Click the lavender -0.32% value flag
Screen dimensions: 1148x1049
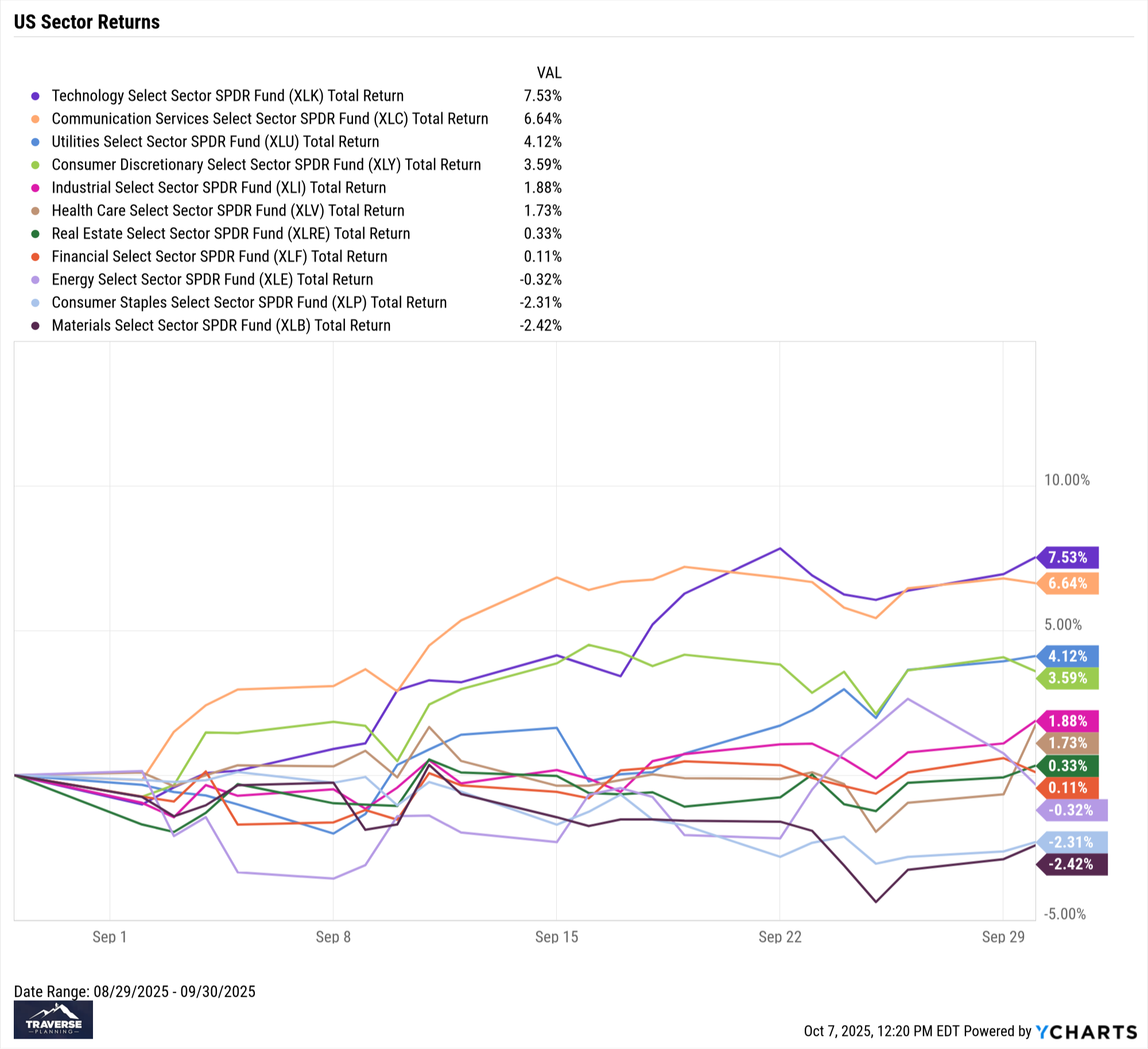coord(1071,810)
